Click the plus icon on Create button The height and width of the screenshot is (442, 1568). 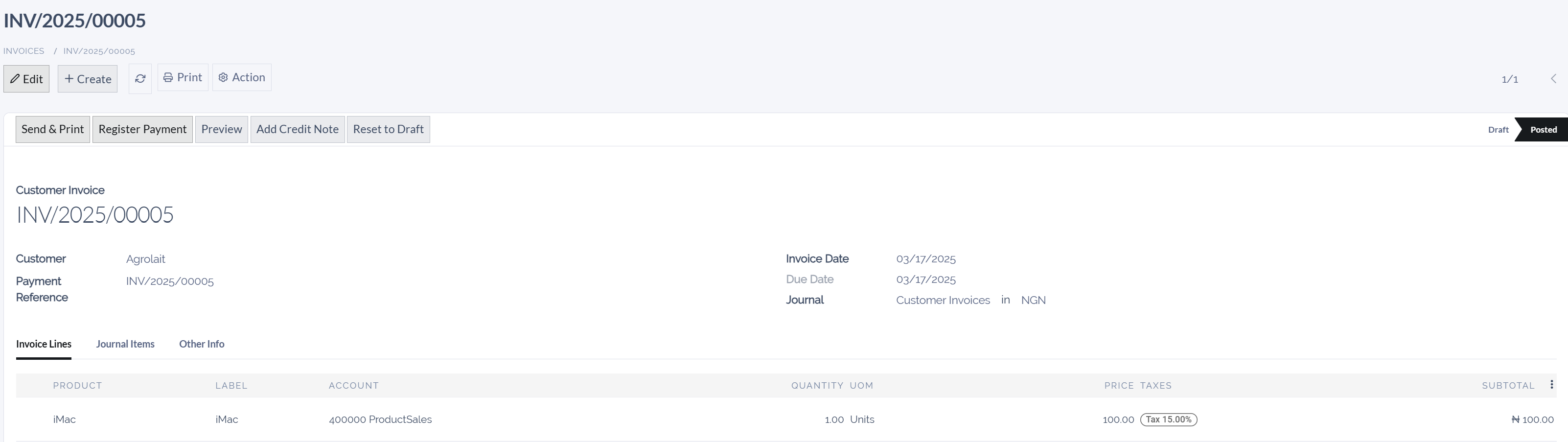point(69,78)
